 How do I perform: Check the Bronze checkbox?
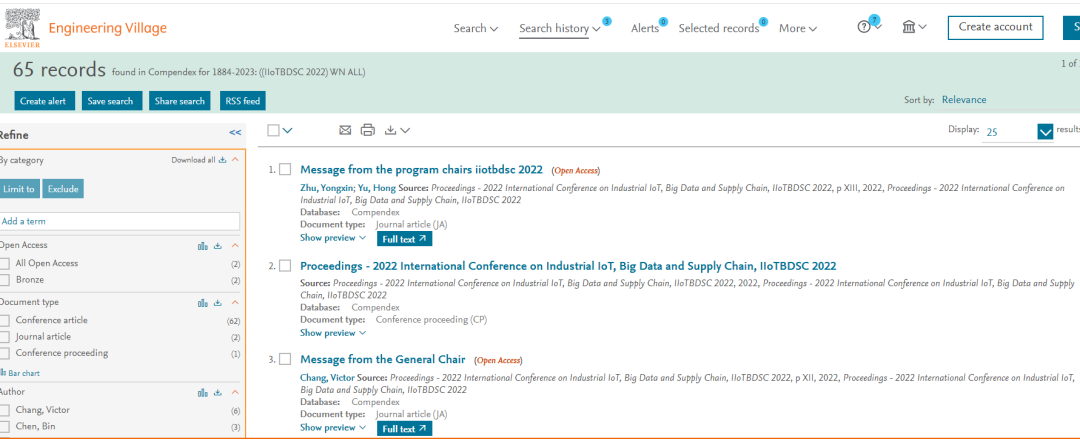click(5, 280)
